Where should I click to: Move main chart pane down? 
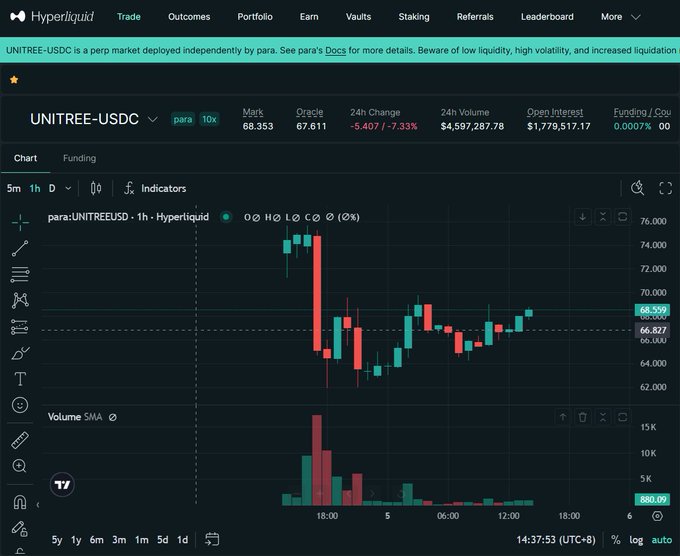click(582, 217)
